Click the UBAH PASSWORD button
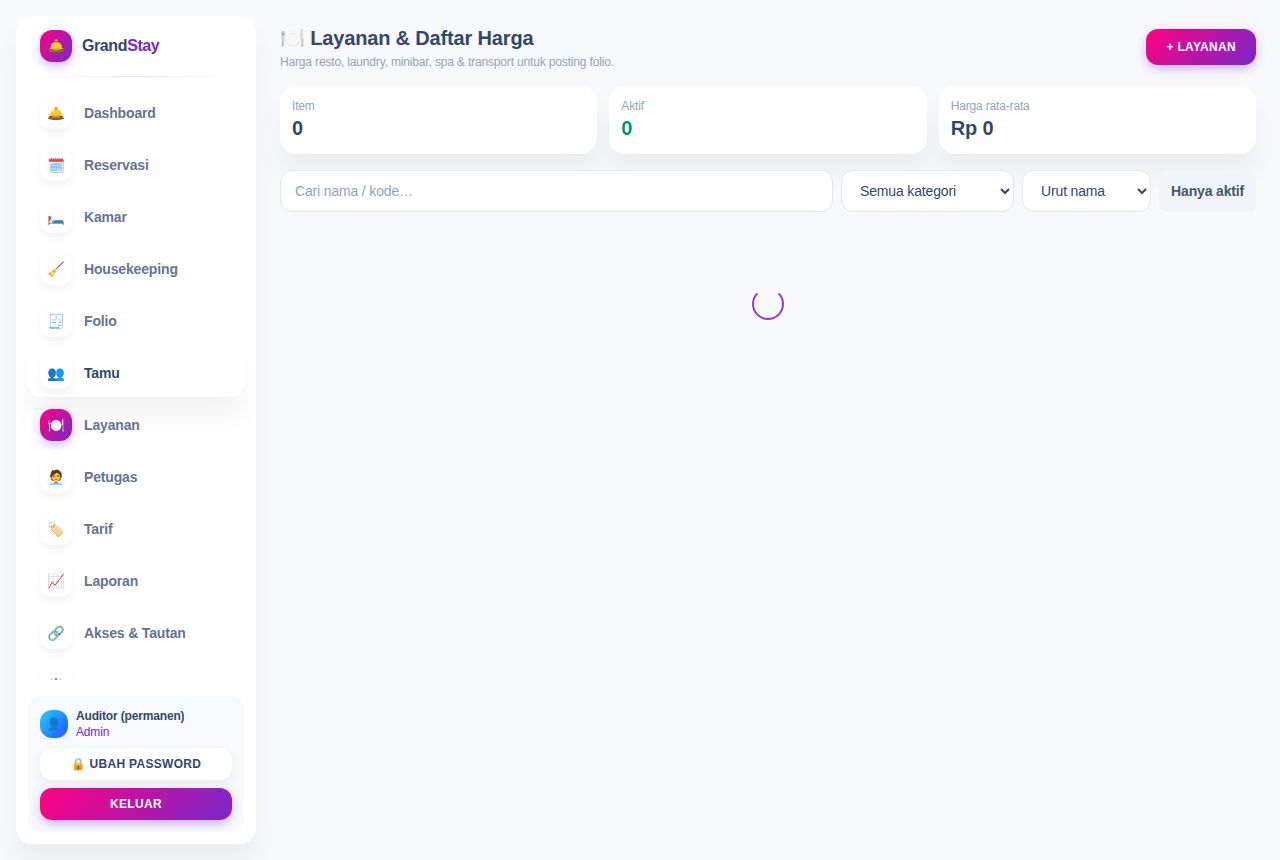1280x860 pixels. (x=136, y=764)
